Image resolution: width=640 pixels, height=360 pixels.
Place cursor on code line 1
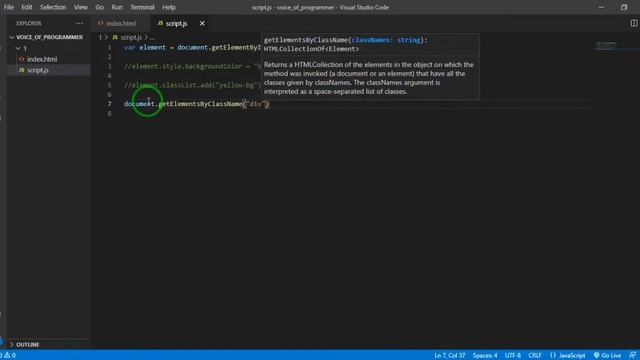(x=192, y=47)
